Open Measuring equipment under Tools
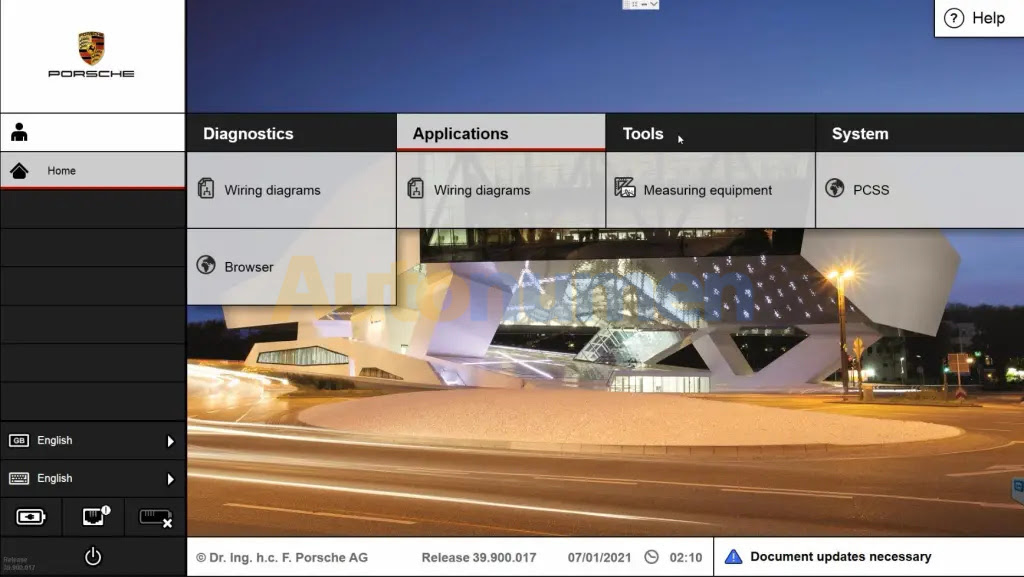1024x577 pixels. (707, 190)
